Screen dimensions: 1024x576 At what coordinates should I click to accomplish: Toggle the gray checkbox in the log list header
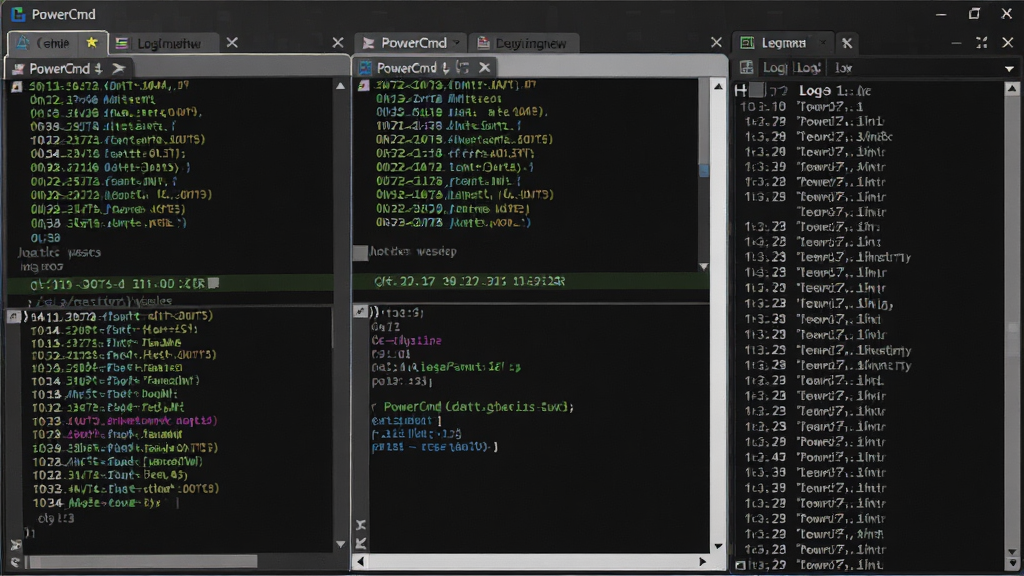tap(757, 90)
